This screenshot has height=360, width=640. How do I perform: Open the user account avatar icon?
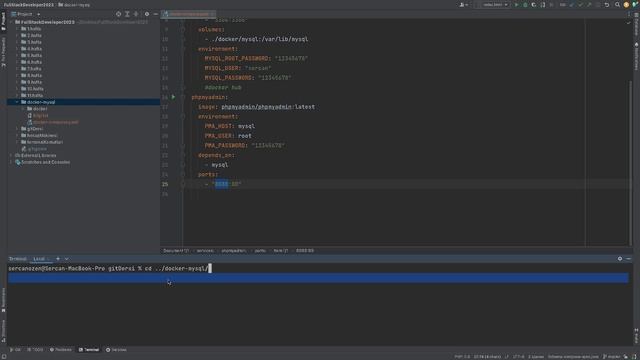pyautogui.click(x=626, y=5)
